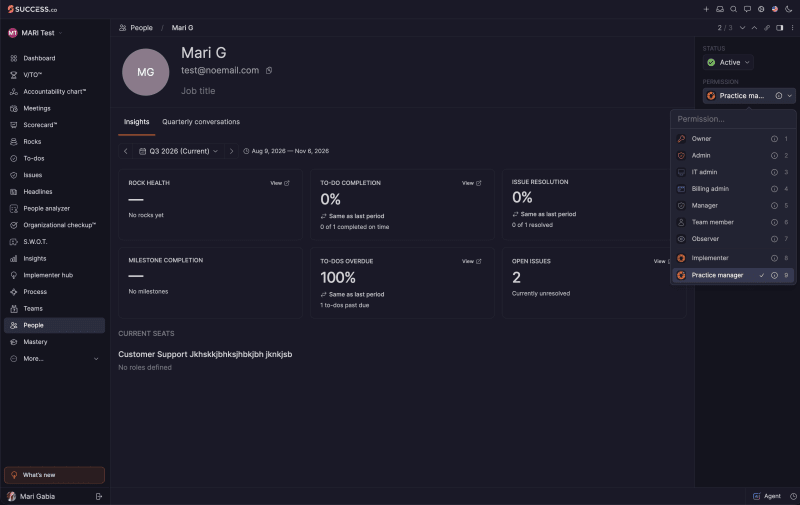Screen dimensions: 800x505
Task: Open Implementer hub in the sidebar
Action: pos(54,275)
